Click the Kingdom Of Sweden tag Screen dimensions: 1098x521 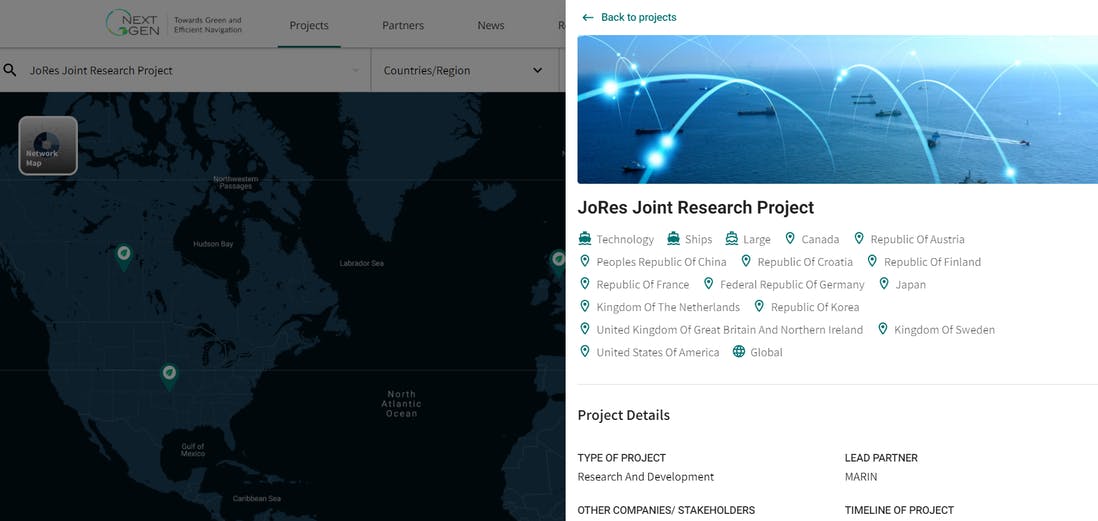point(944,329)
